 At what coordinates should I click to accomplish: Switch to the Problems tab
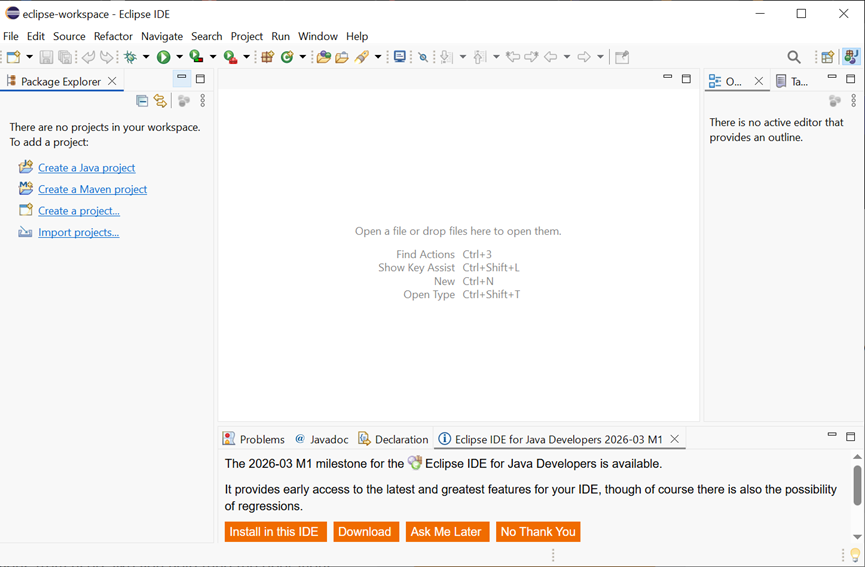(x=253, y=439)
